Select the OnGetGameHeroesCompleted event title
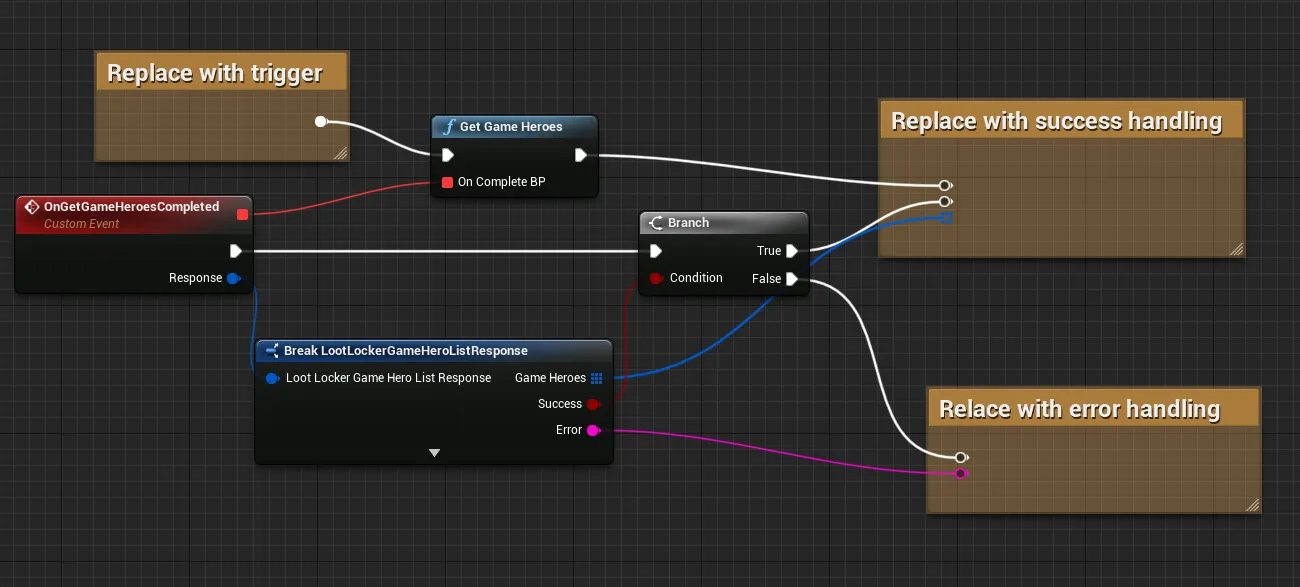 [131, 207]
